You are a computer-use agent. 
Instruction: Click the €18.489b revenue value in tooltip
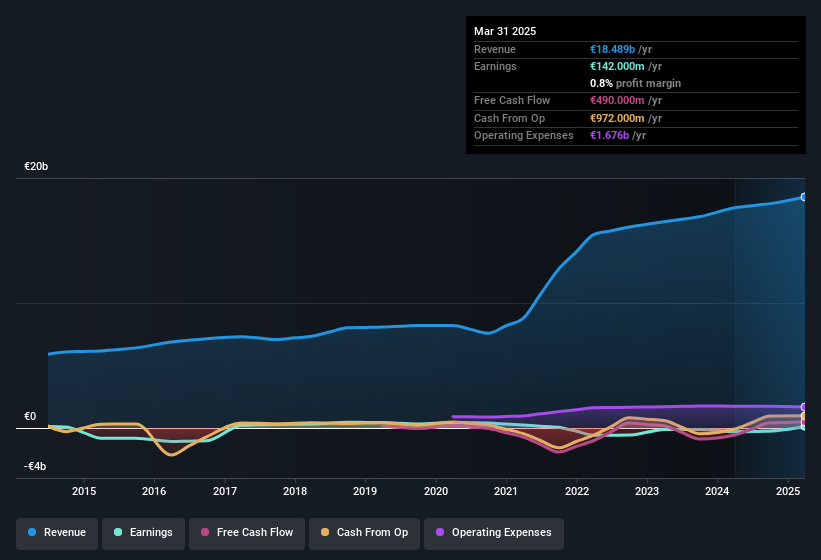click(x=612, y=49)
